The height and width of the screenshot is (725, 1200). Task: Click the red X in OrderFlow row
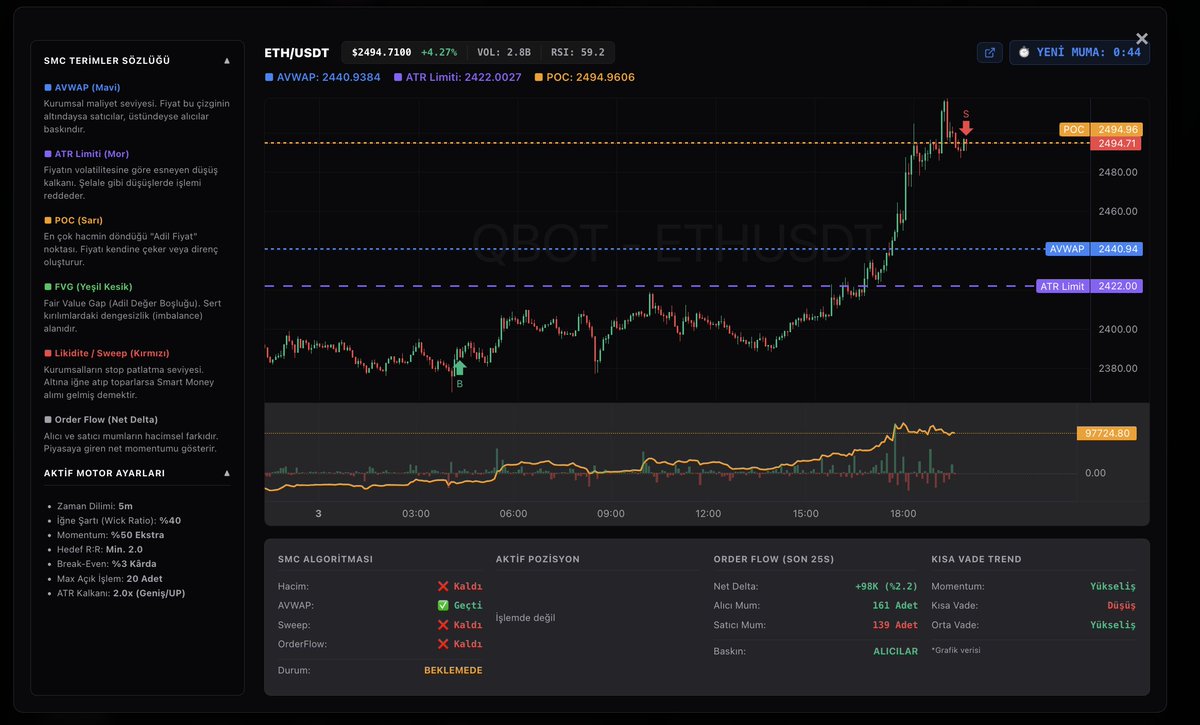point(443,644)
